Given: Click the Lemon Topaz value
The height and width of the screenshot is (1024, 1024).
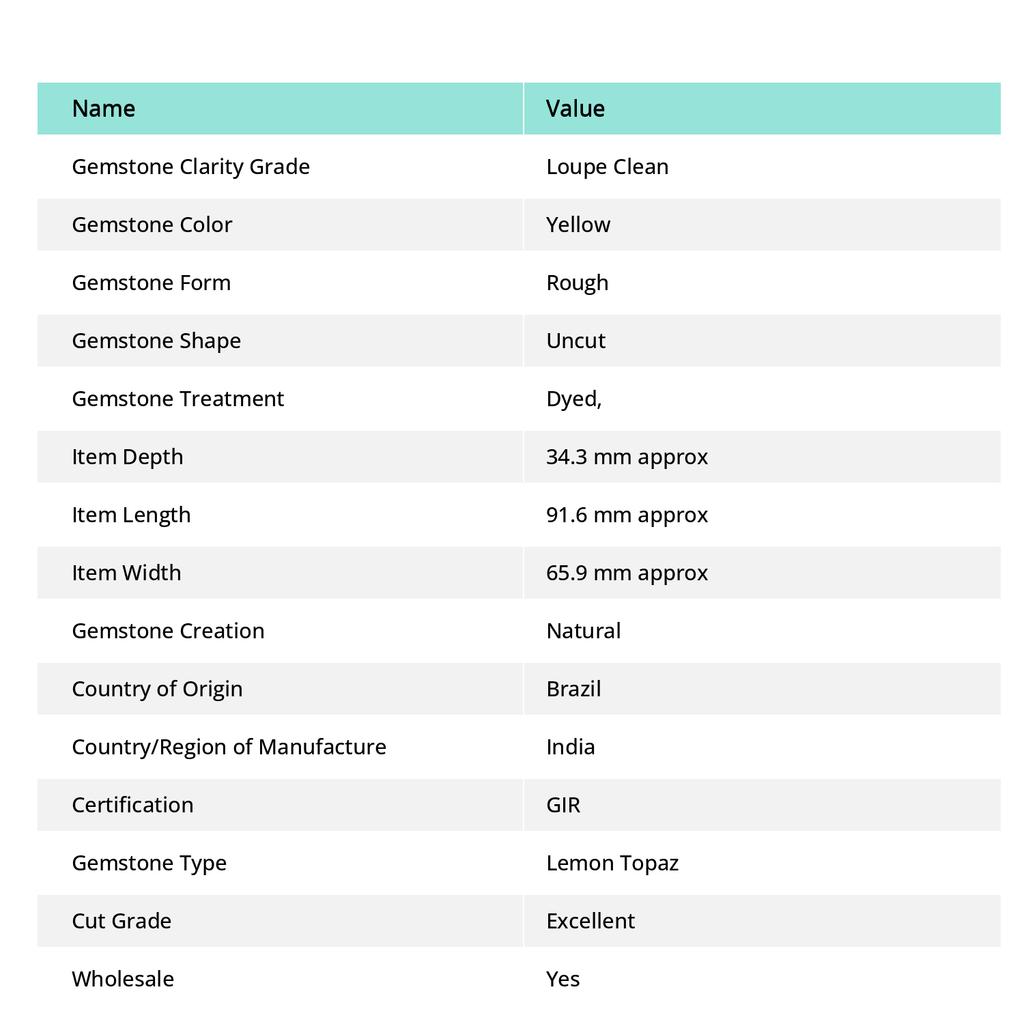Looking at the screenshot, I should (613, 863).
